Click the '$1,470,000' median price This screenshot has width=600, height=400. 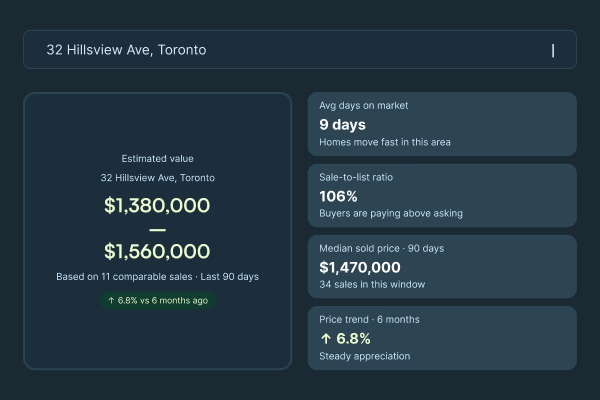point(360,268)
